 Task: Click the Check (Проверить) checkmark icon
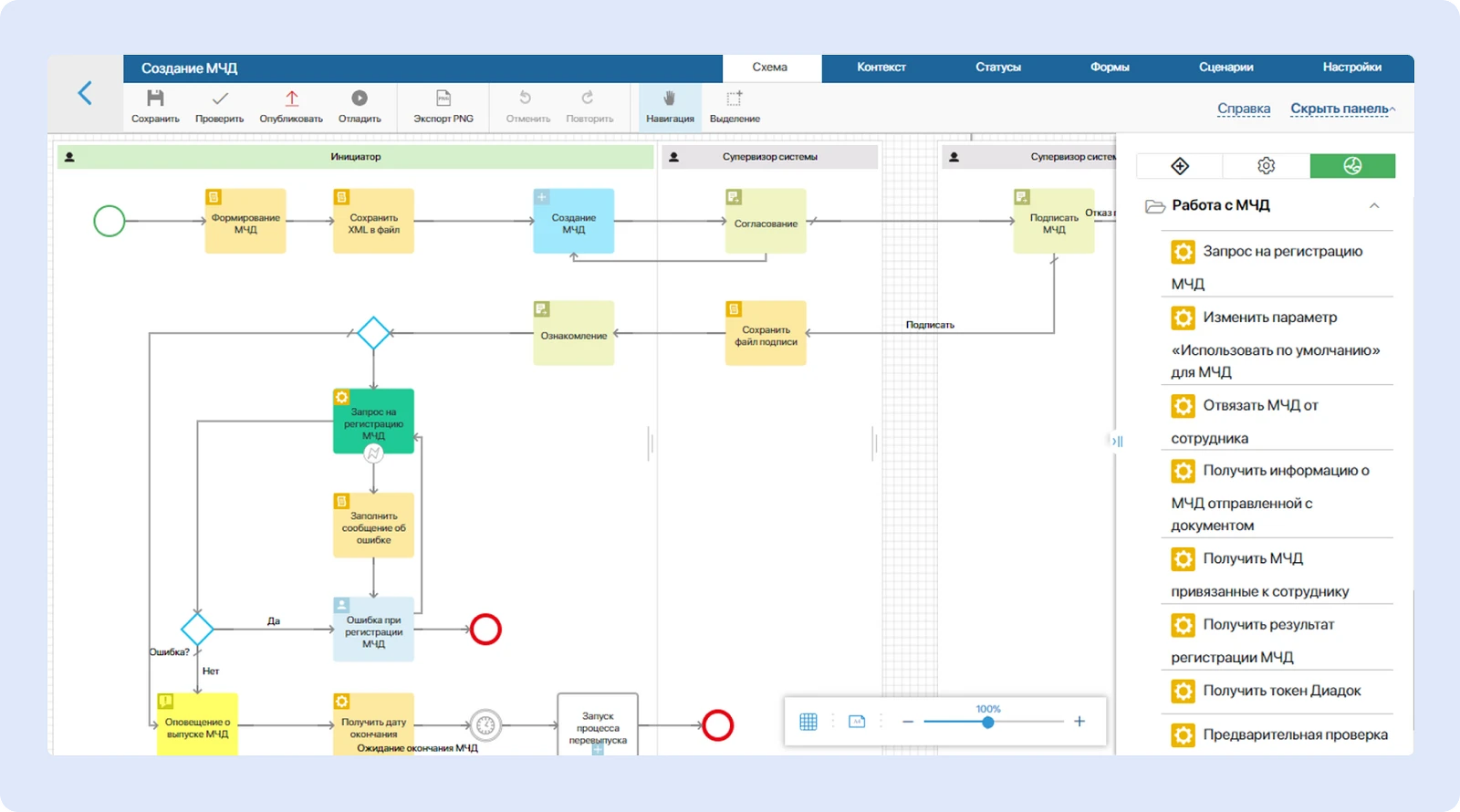point(220,99)
